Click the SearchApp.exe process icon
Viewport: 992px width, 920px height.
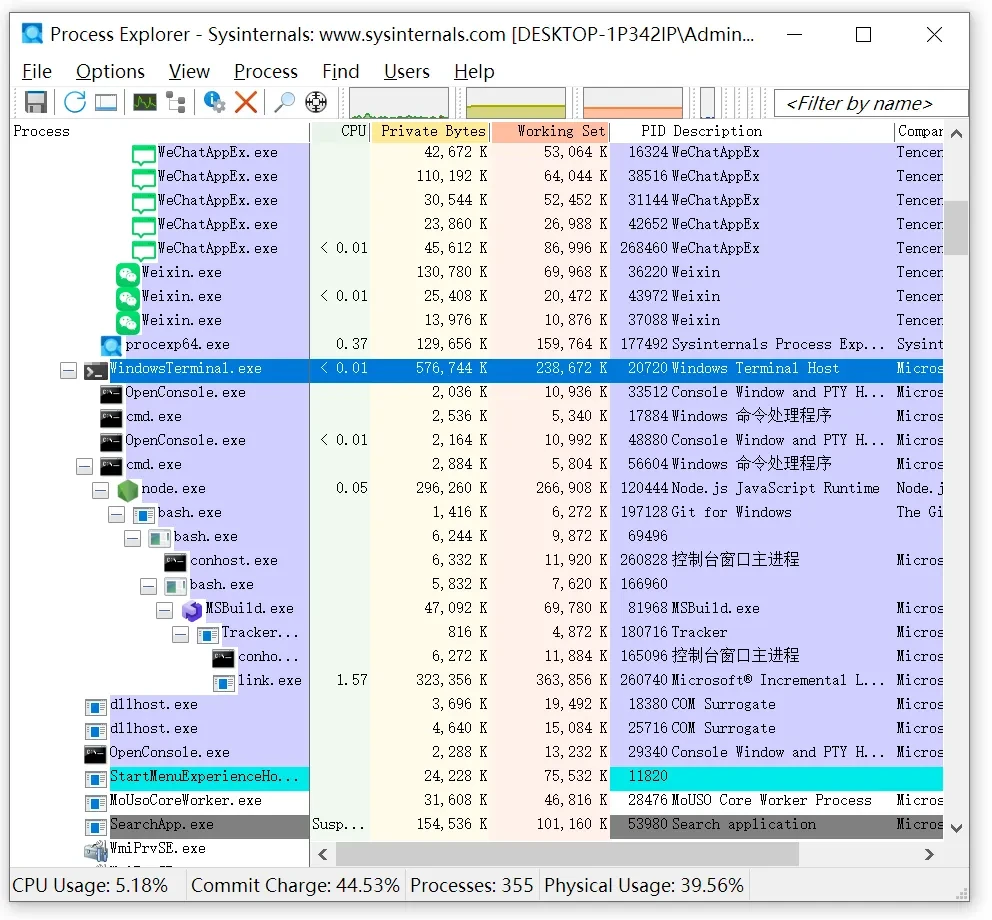point(96,826)
